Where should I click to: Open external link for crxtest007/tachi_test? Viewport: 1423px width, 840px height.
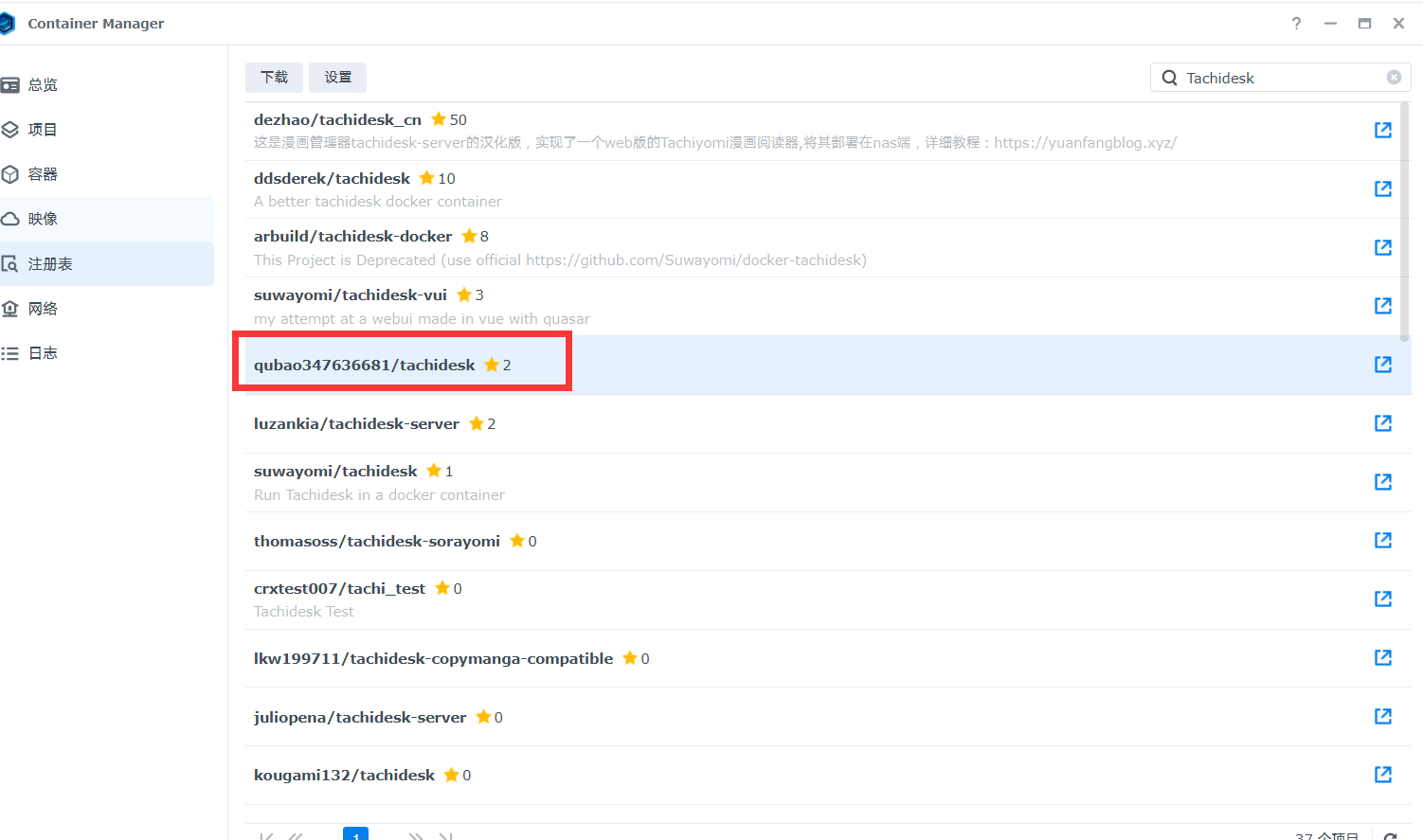(1383, 599)
